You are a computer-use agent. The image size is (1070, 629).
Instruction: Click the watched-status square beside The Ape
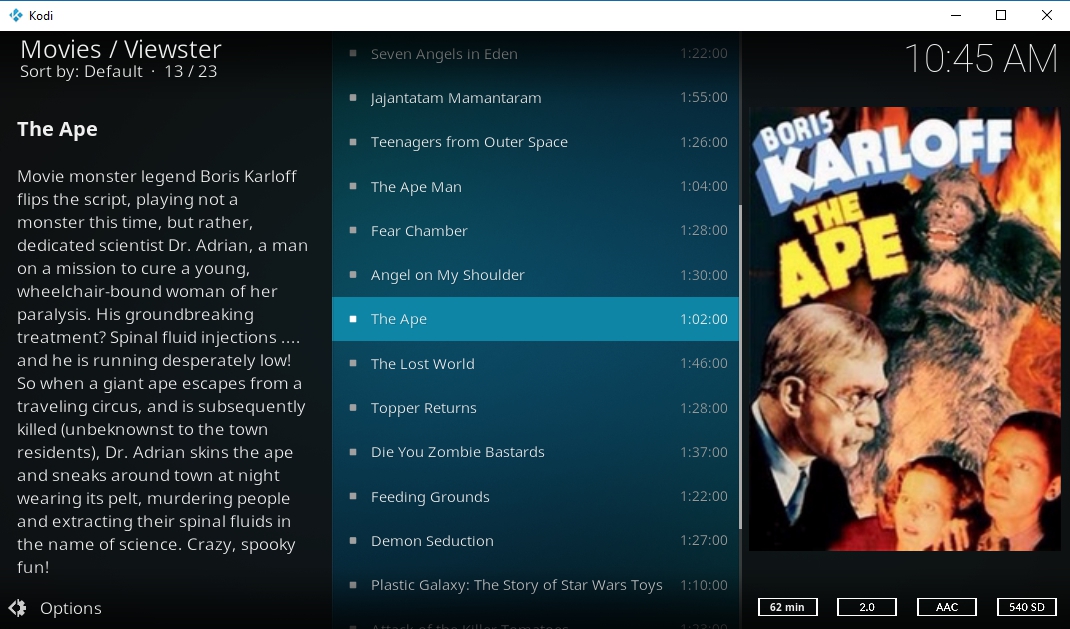[x=352, y=319]
